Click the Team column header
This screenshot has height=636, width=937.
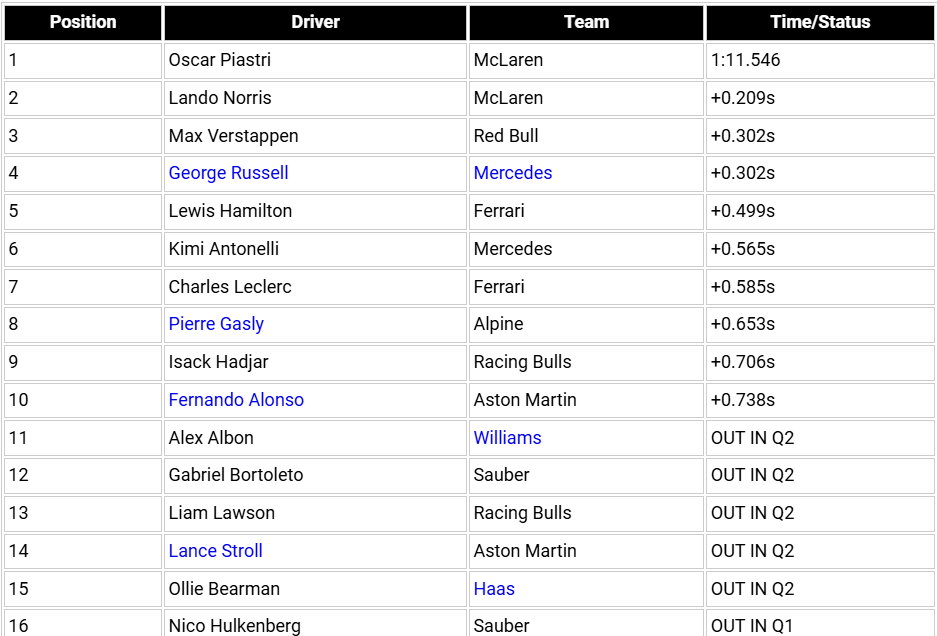(586, 23)
